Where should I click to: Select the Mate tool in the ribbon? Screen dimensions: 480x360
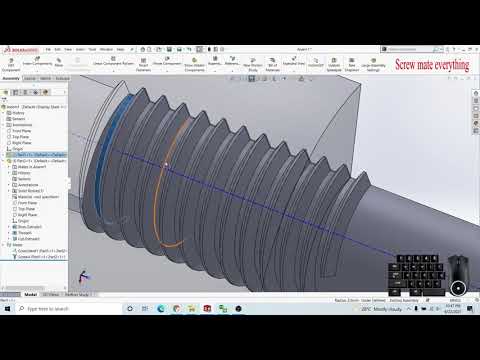(x=59, y=62)
